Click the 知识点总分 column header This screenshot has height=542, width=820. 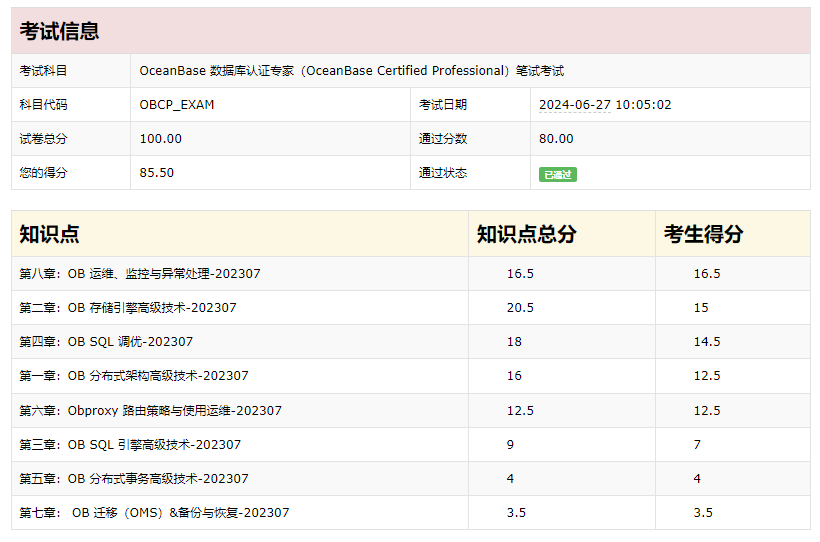[x=527, y=234]
